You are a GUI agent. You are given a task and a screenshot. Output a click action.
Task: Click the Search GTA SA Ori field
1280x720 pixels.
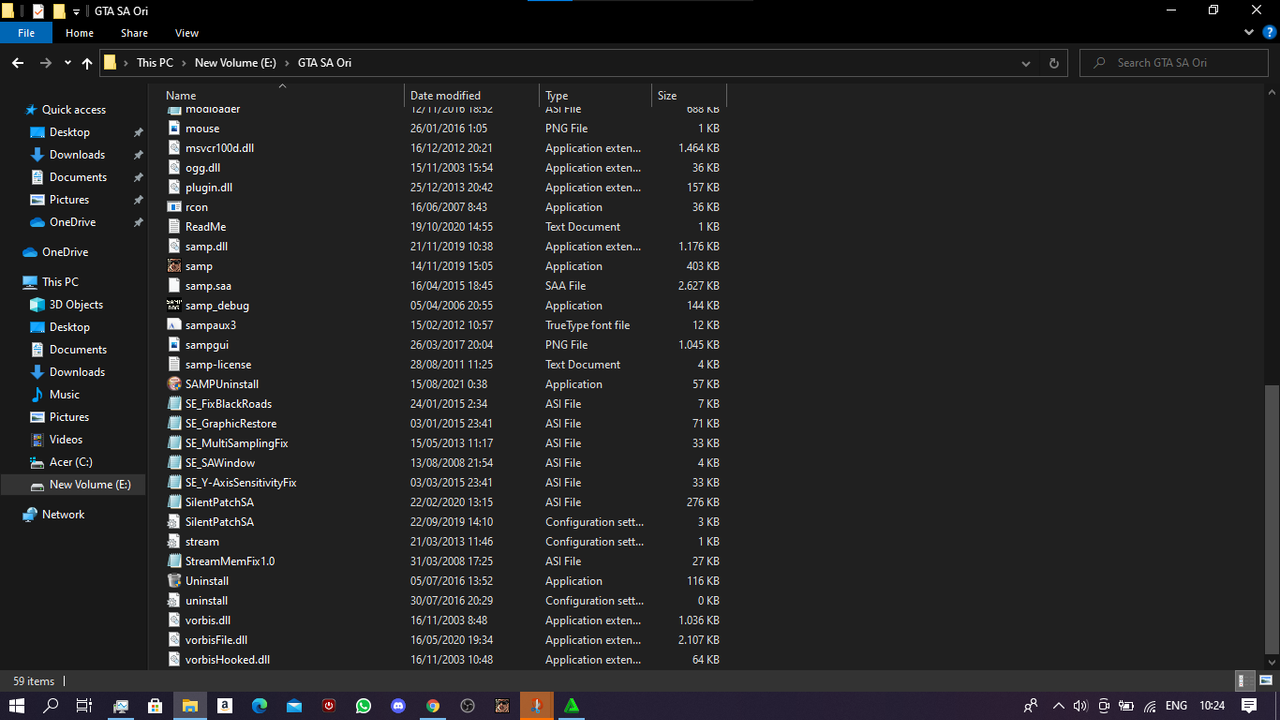pos(1176,63)
